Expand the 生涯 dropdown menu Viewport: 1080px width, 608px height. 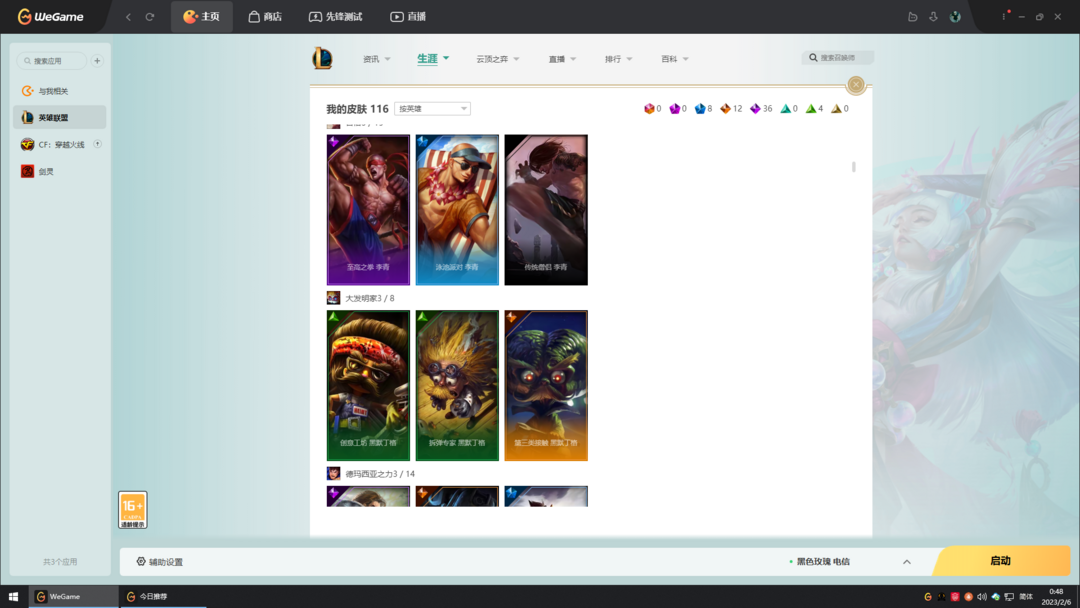[433, 59]
